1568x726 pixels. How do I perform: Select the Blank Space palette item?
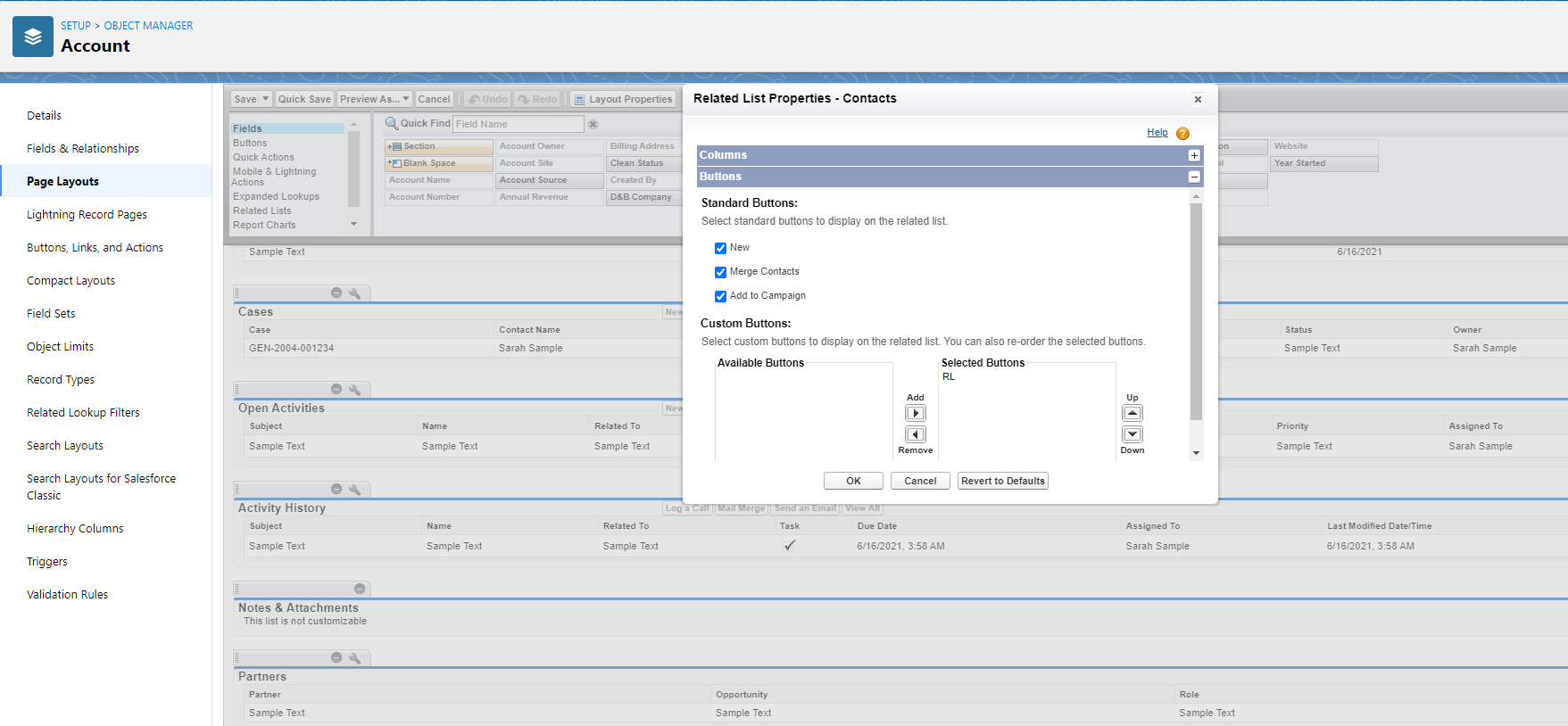coord(438,163)
